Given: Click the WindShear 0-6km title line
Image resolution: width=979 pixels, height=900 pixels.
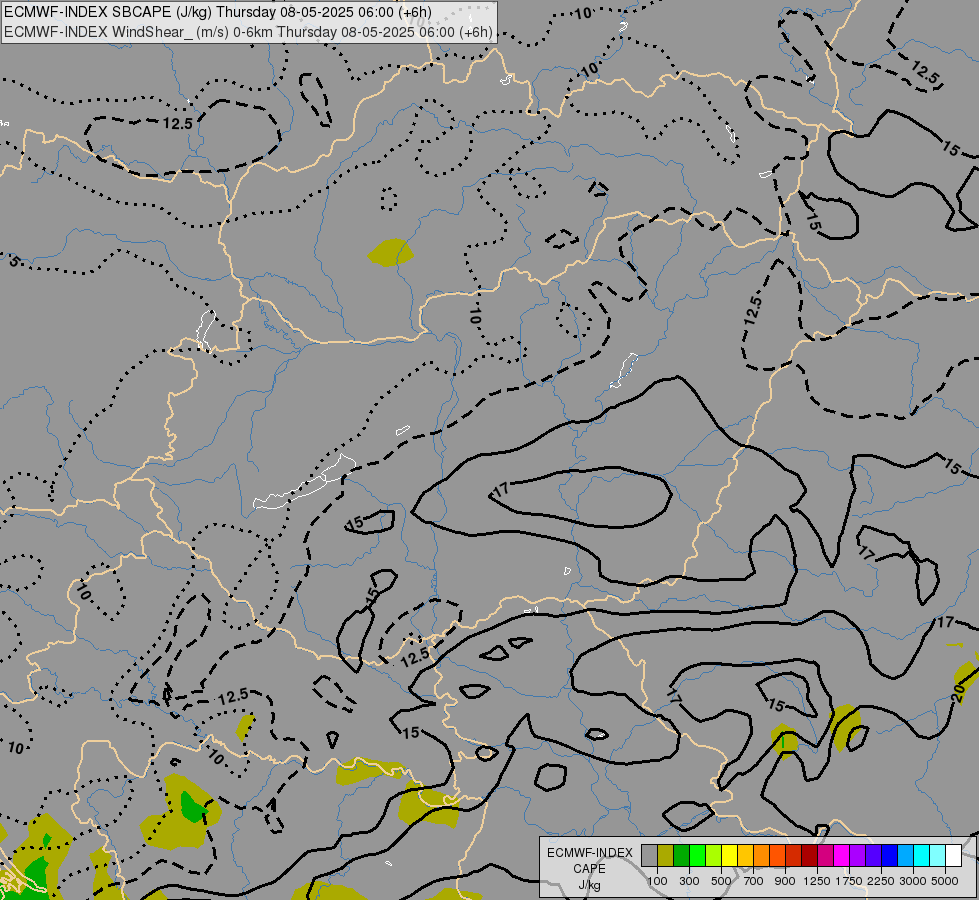Looking at the screenshot, I should point(248,32).
